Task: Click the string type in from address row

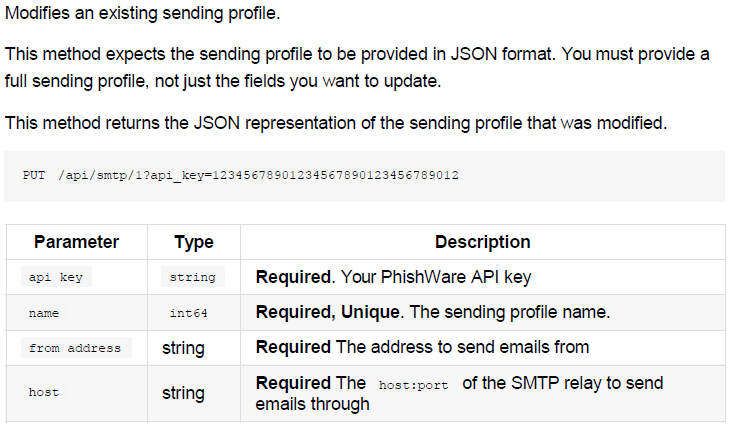Action: [x=183, y=348]
